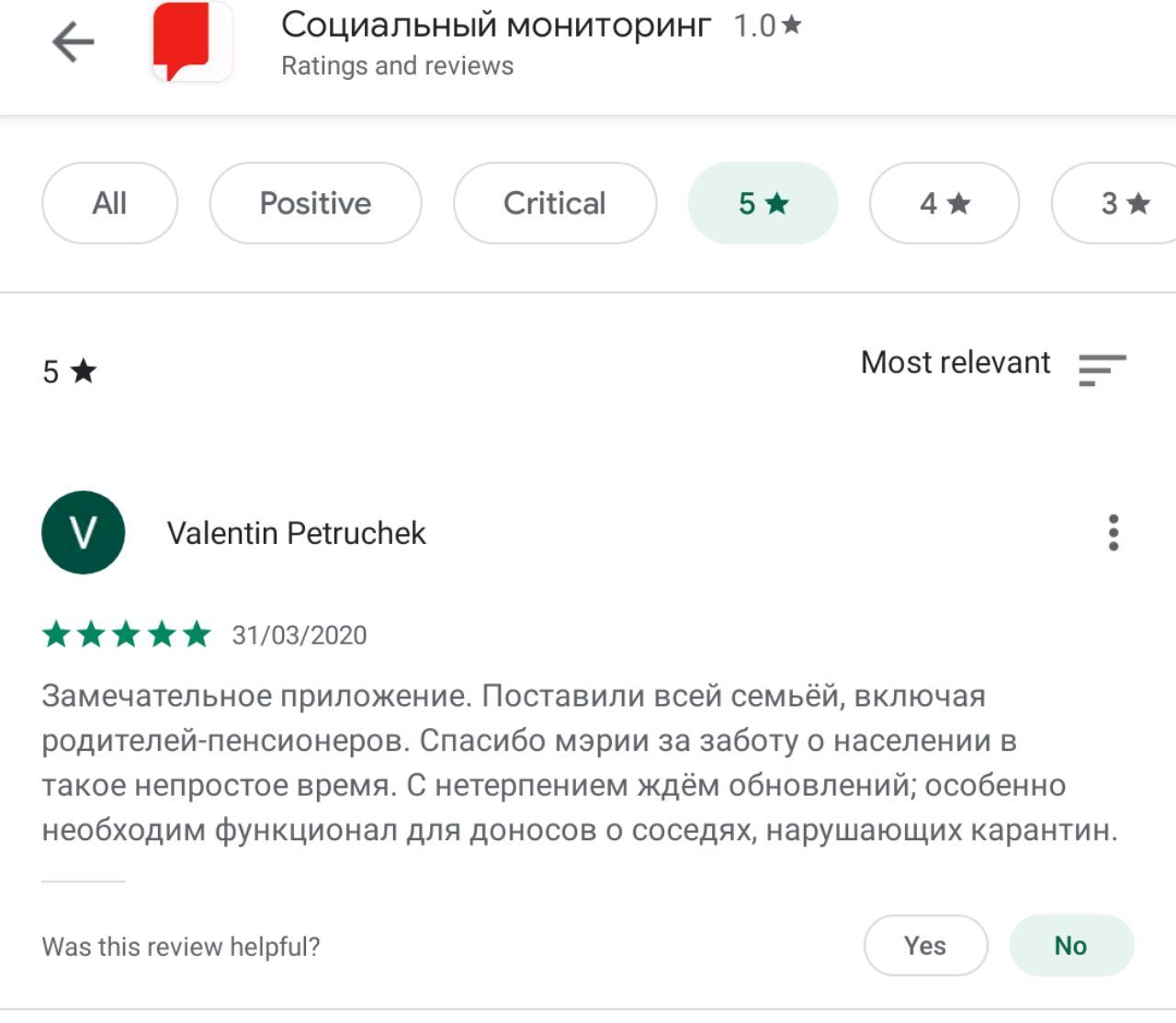
Task: Go back using the left arrow
Action: point(73,42)
